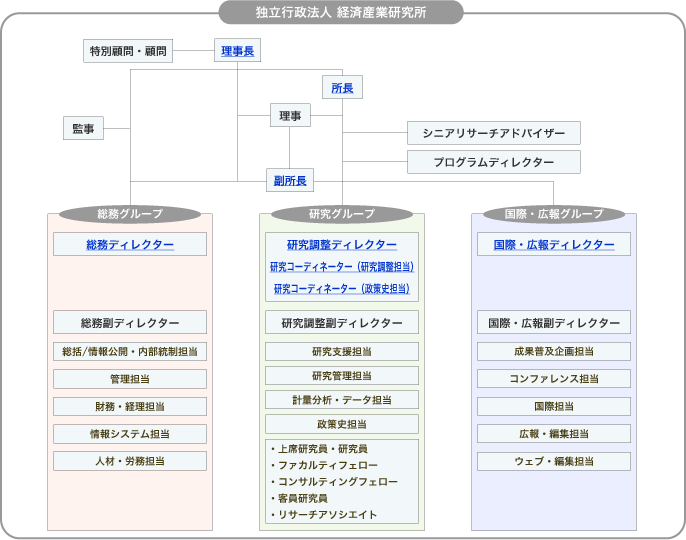Click the 特別顧問・顧問 box
This screenshot has height=540, width=686.
(128, 51)
